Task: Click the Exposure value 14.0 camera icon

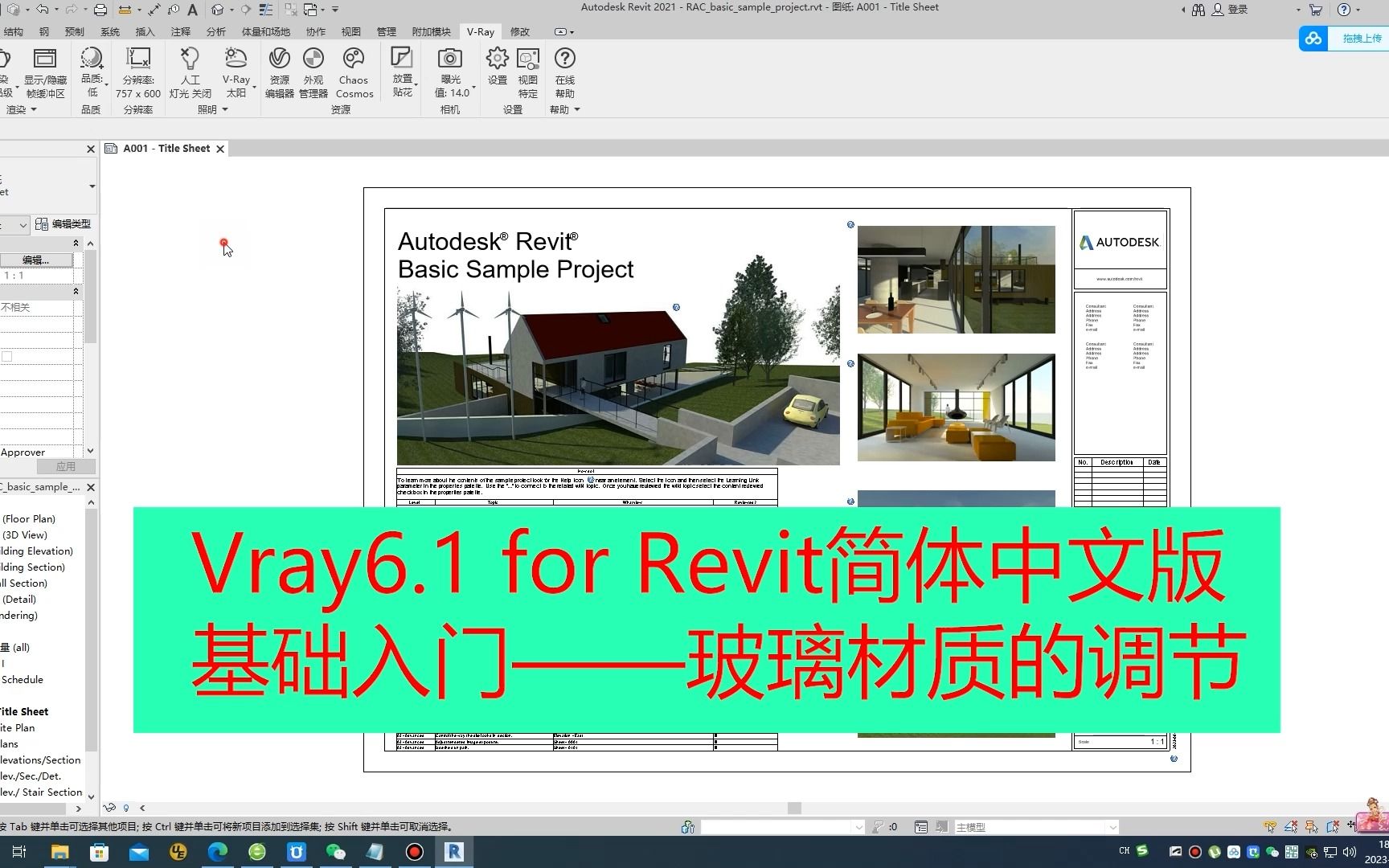Action: [450, 59]
